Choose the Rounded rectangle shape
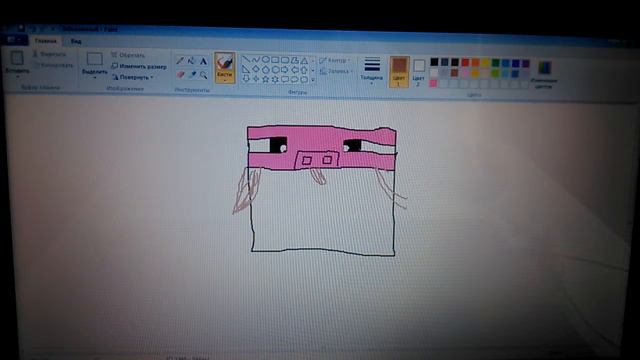This screenshot has width=640, height=360. (285, 60)
